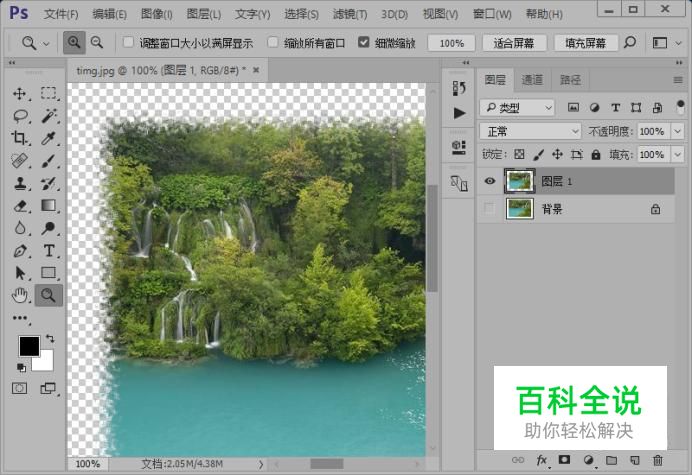The width and height of the screenshot is (692, 475).
Task: Select the Crop tool
Action: click(x=20, y=139)
